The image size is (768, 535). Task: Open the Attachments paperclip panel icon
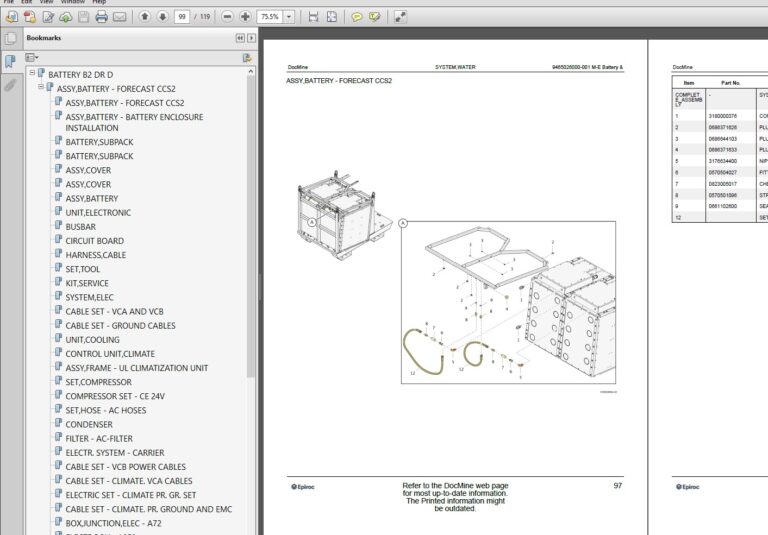(x=10, y=85)
